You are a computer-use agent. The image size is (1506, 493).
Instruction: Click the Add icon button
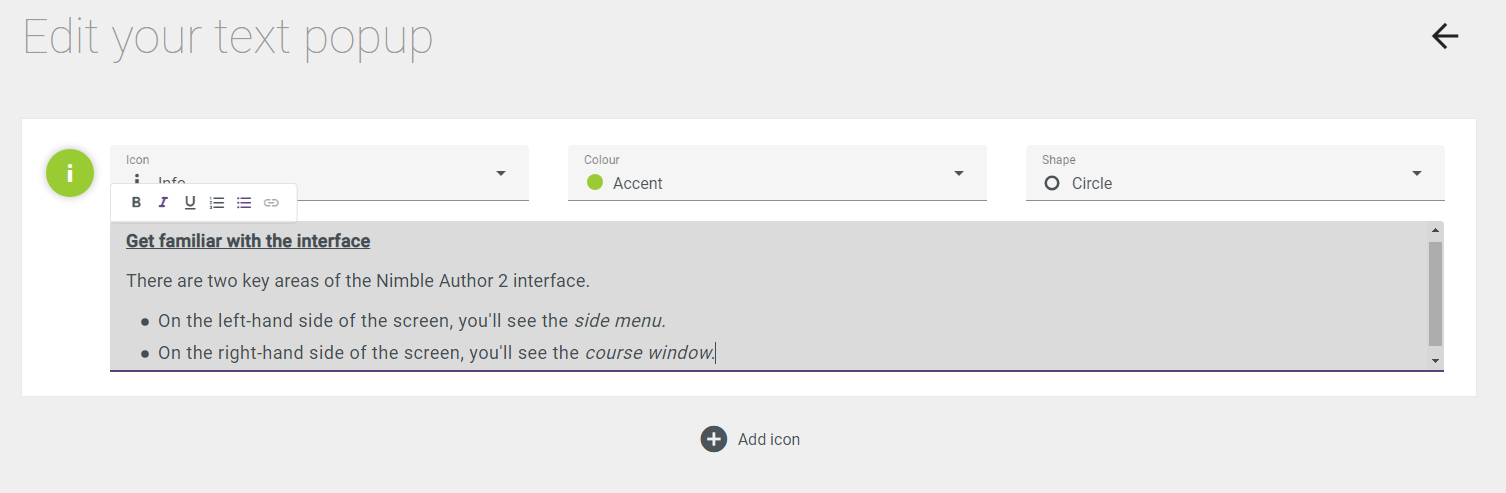pos(750,439)
